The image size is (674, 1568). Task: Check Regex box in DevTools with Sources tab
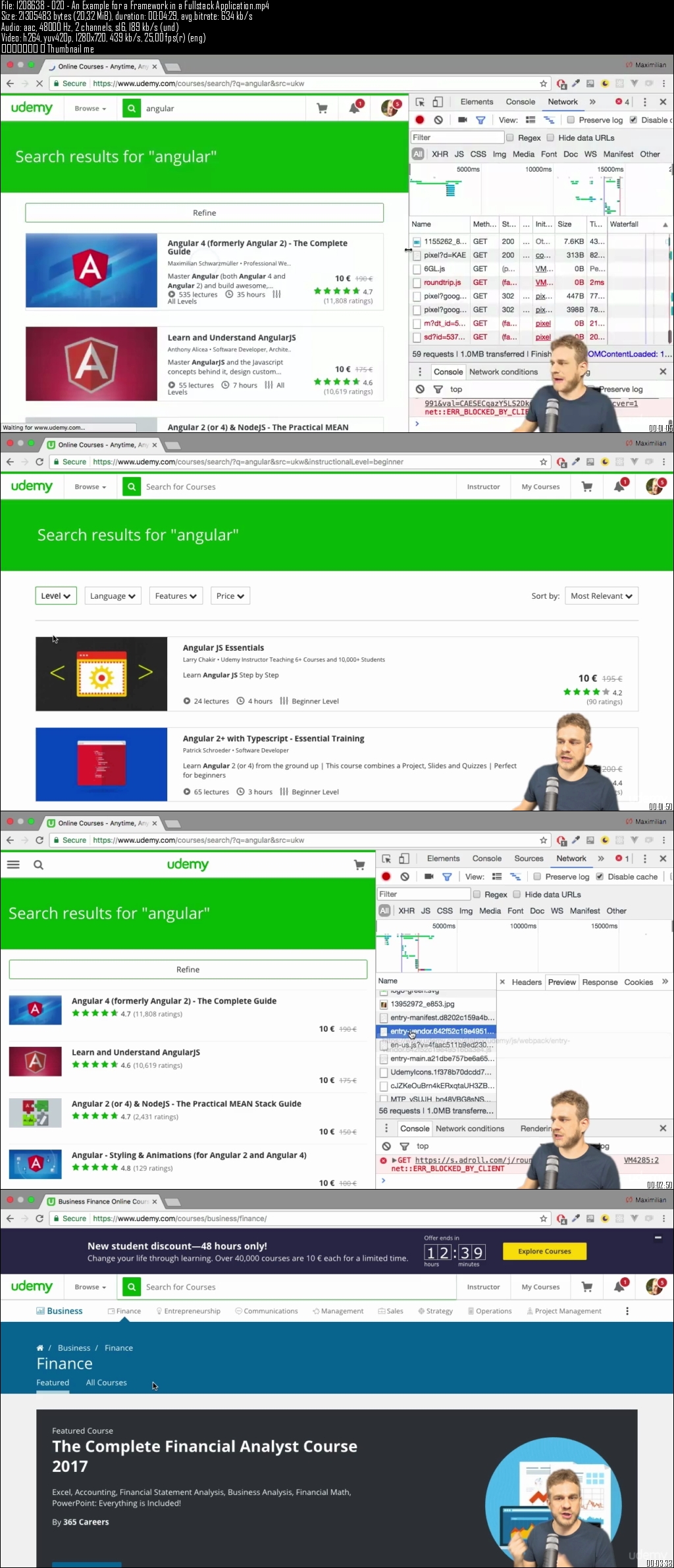pyautogui.click(x=477, y=894)
